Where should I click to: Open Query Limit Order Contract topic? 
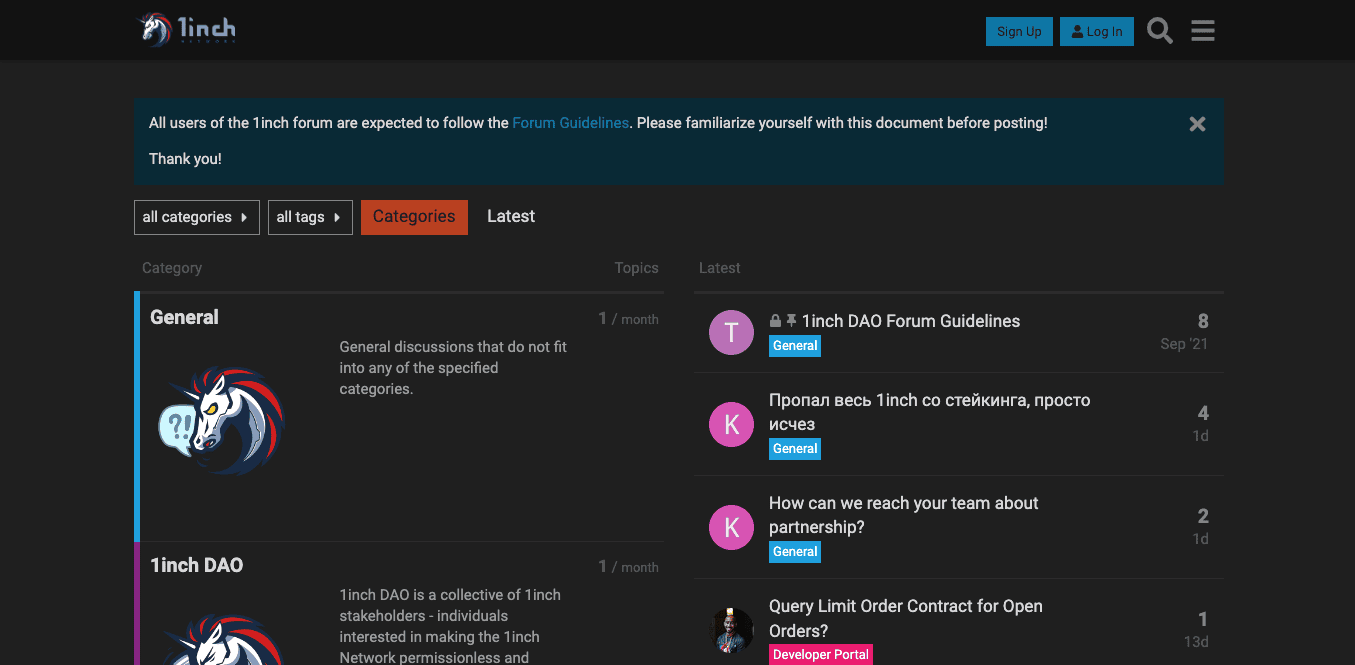click(906, 618)
